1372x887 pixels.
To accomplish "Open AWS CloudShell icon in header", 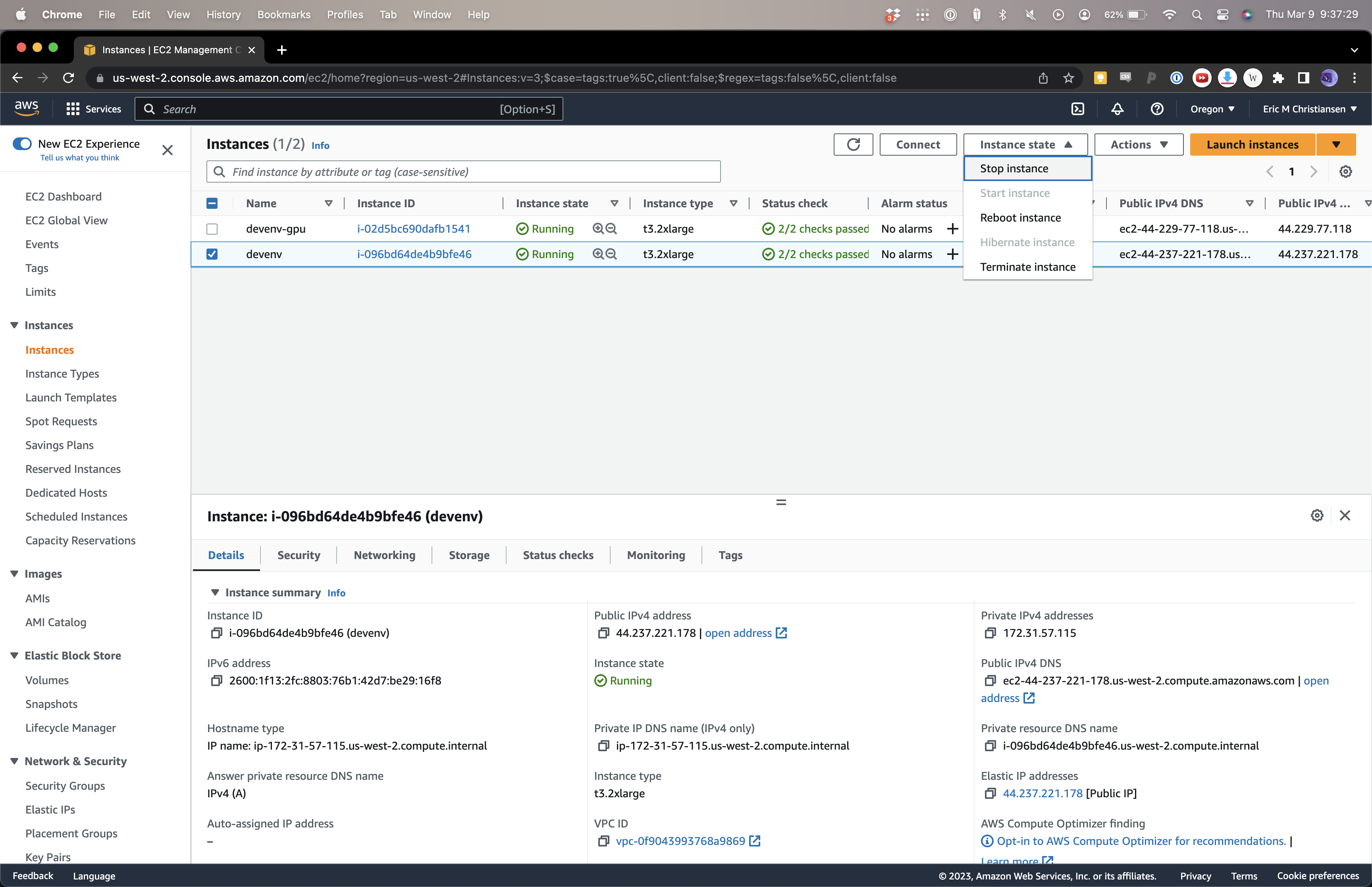I will (x=1077, y=109).
